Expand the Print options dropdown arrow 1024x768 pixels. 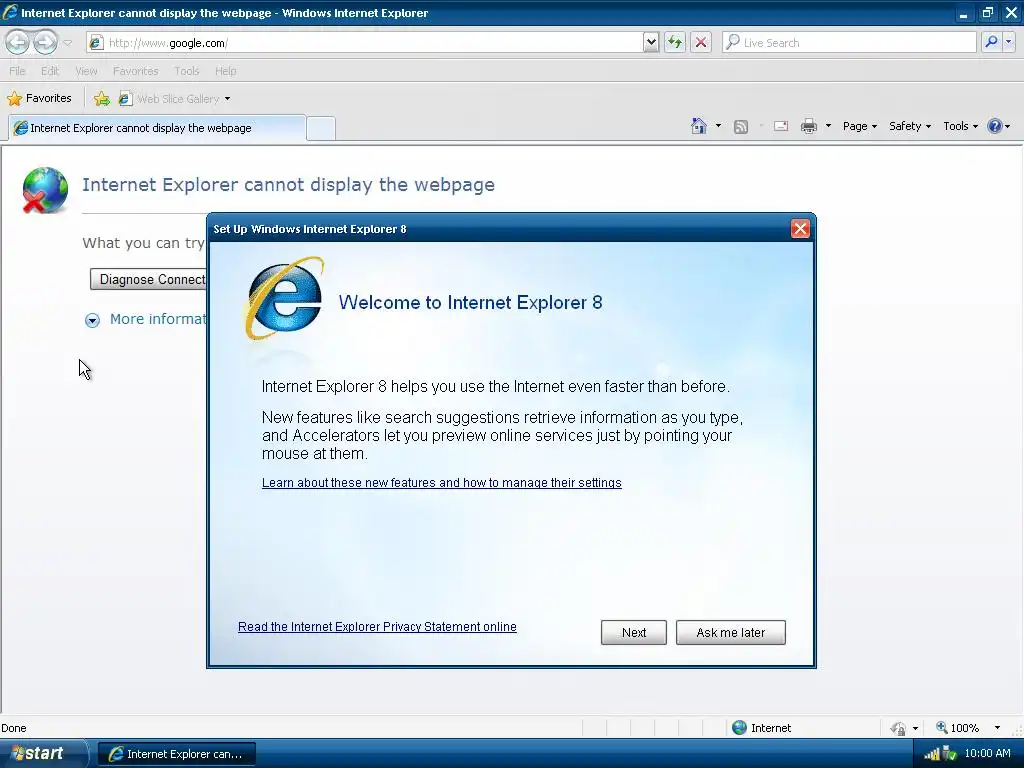click(x=828, y=126)
